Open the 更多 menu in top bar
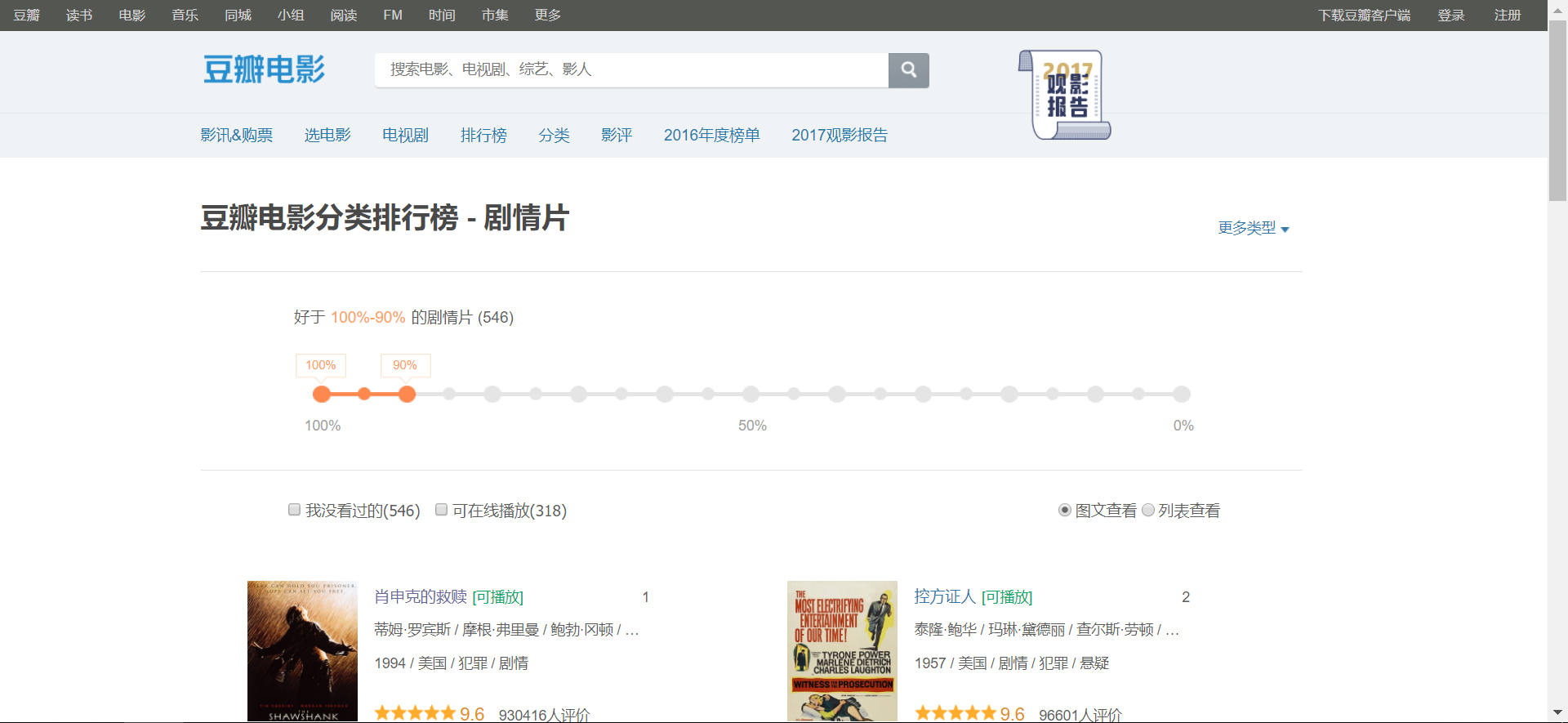 pos(548,15)
